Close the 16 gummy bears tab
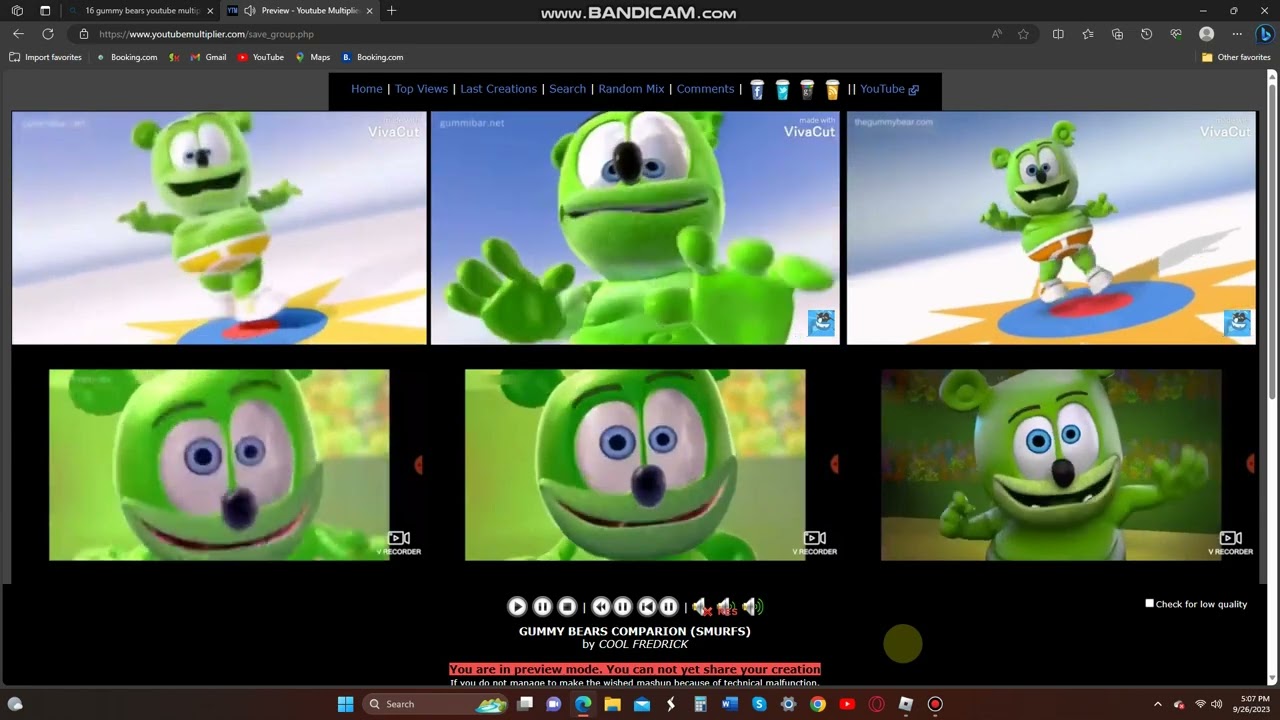 tap(210, 11)
